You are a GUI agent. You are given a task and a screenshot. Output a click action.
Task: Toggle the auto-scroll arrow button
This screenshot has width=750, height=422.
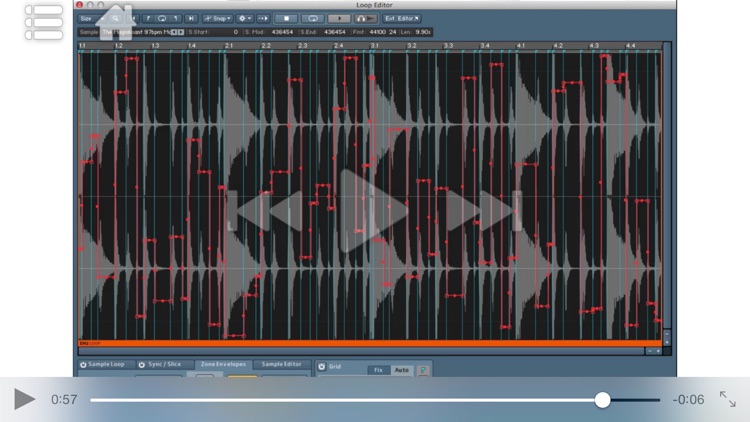point(263,19)
